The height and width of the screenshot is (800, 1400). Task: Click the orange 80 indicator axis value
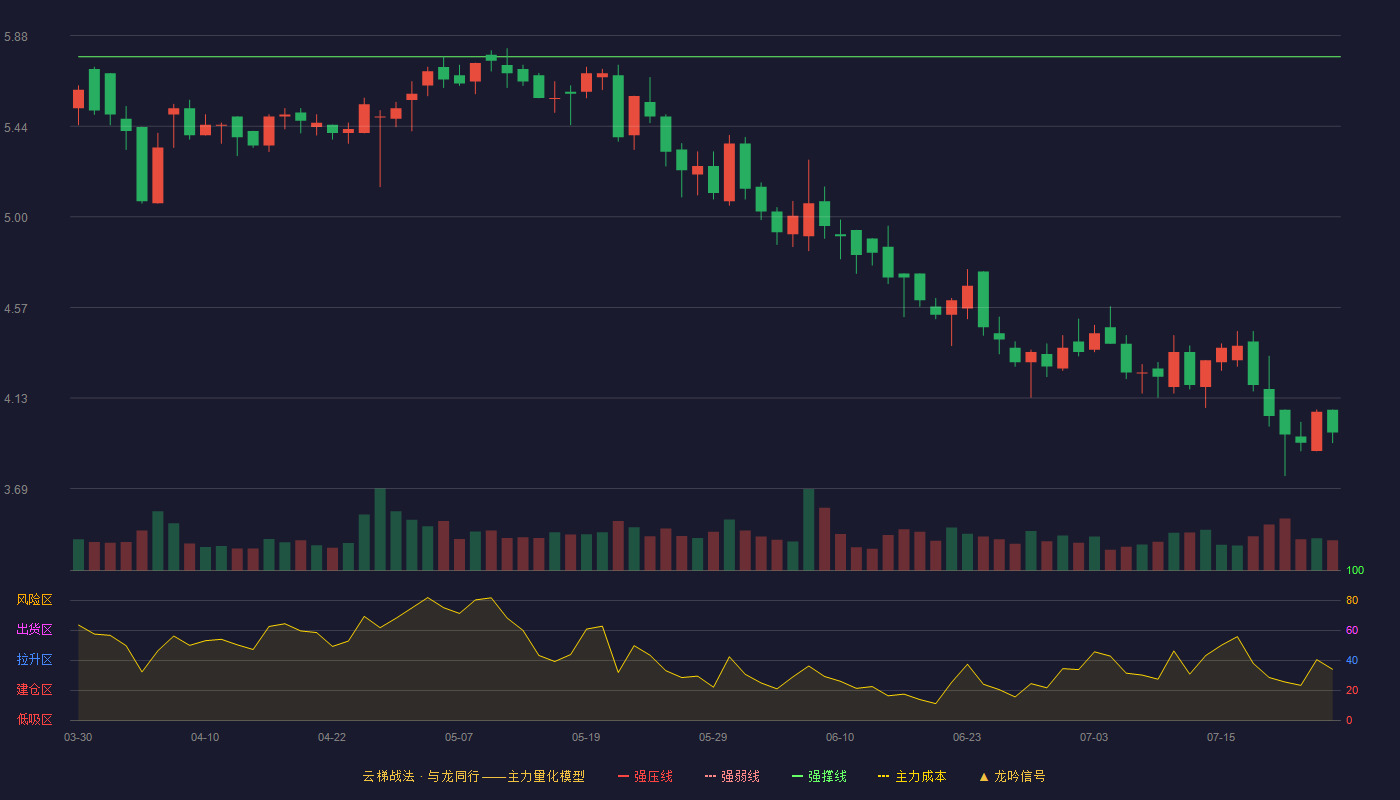(x=1352, y=600)
